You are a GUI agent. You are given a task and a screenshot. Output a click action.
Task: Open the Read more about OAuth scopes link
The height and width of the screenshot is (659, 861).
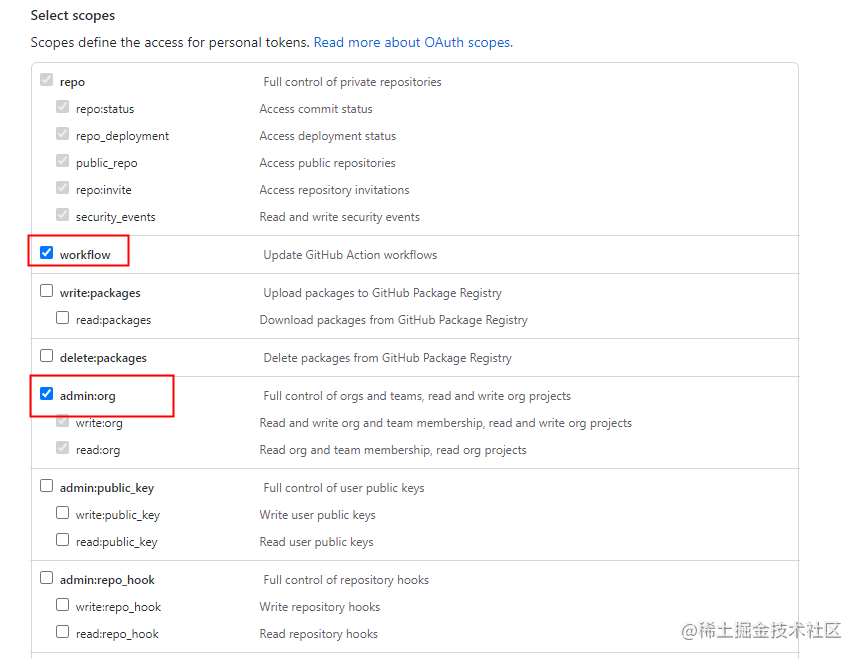[x=413, y=42]
